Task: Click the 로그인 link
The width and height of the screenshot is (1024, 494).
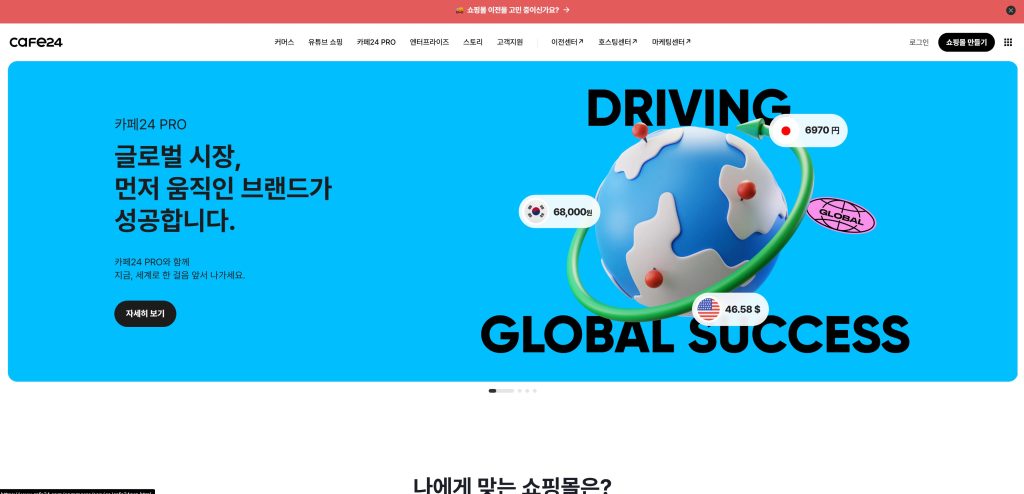Action: pyautogui.click(x=918, y=42)
